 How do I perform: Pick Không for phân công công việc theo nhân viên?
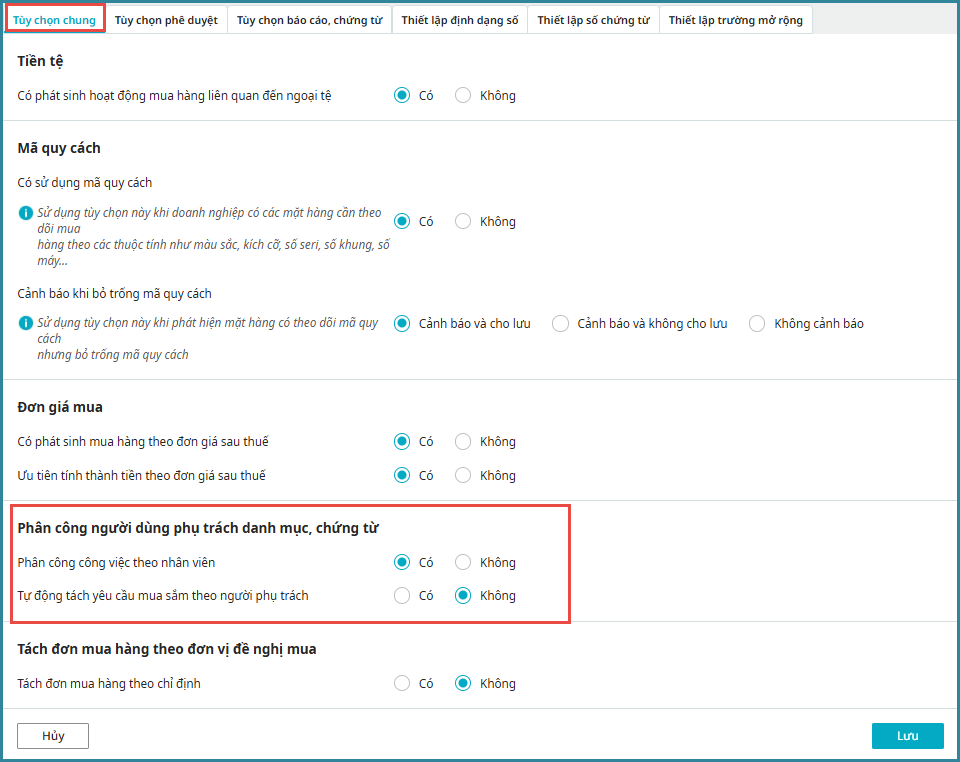point(463,562)
